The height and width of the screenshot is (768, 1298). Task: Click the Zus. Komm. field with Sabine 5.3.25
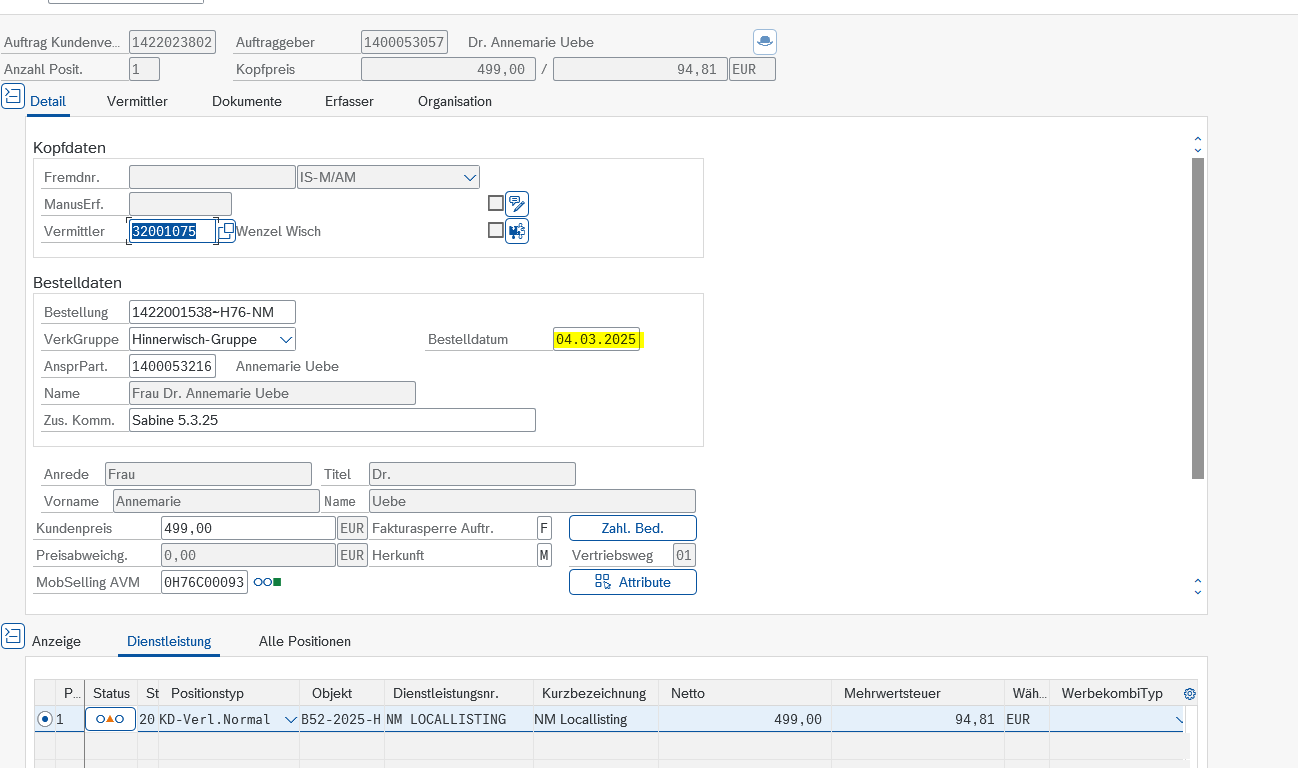(332, 420)
